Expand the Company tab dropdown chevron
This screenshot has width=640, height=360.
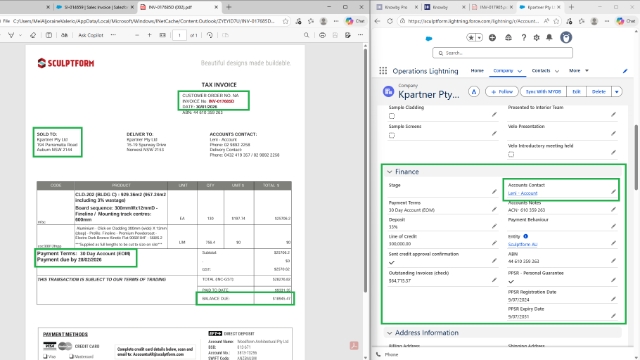point(520,71)
